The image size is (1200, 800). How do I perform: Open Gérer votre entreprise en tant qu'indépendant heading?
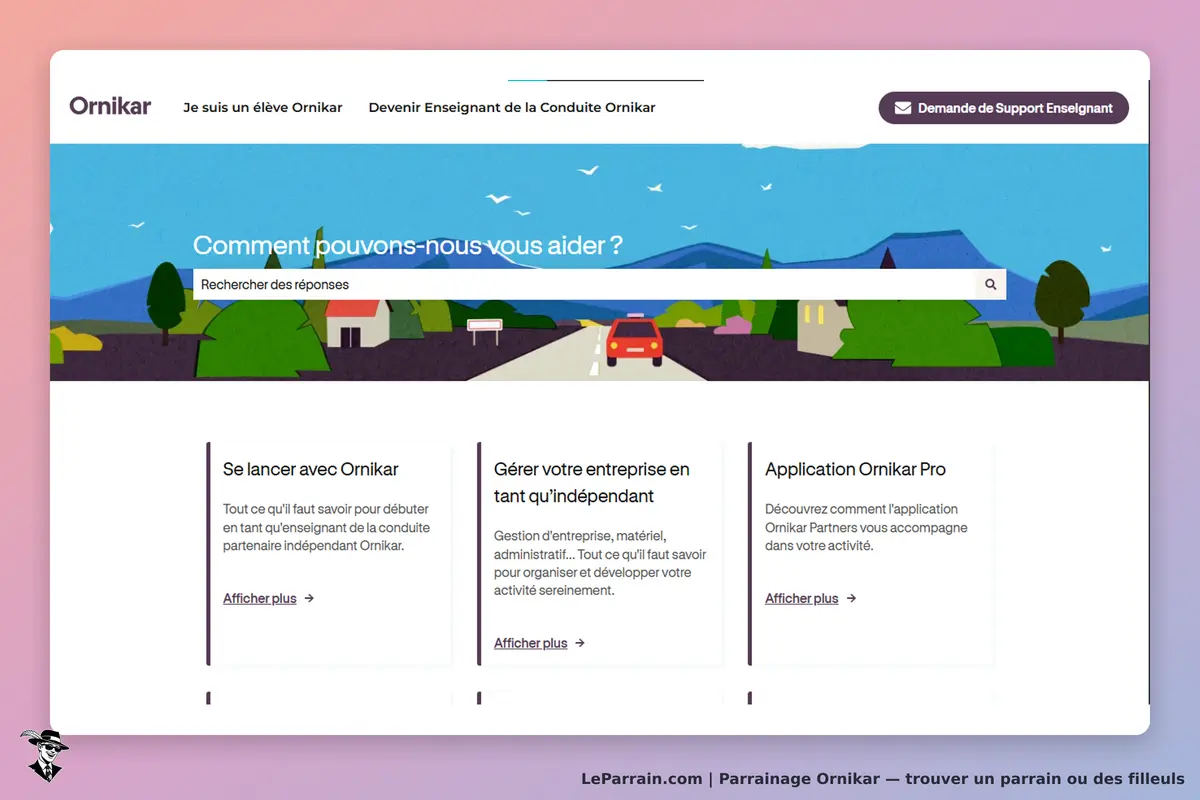(x=592, y=482)
